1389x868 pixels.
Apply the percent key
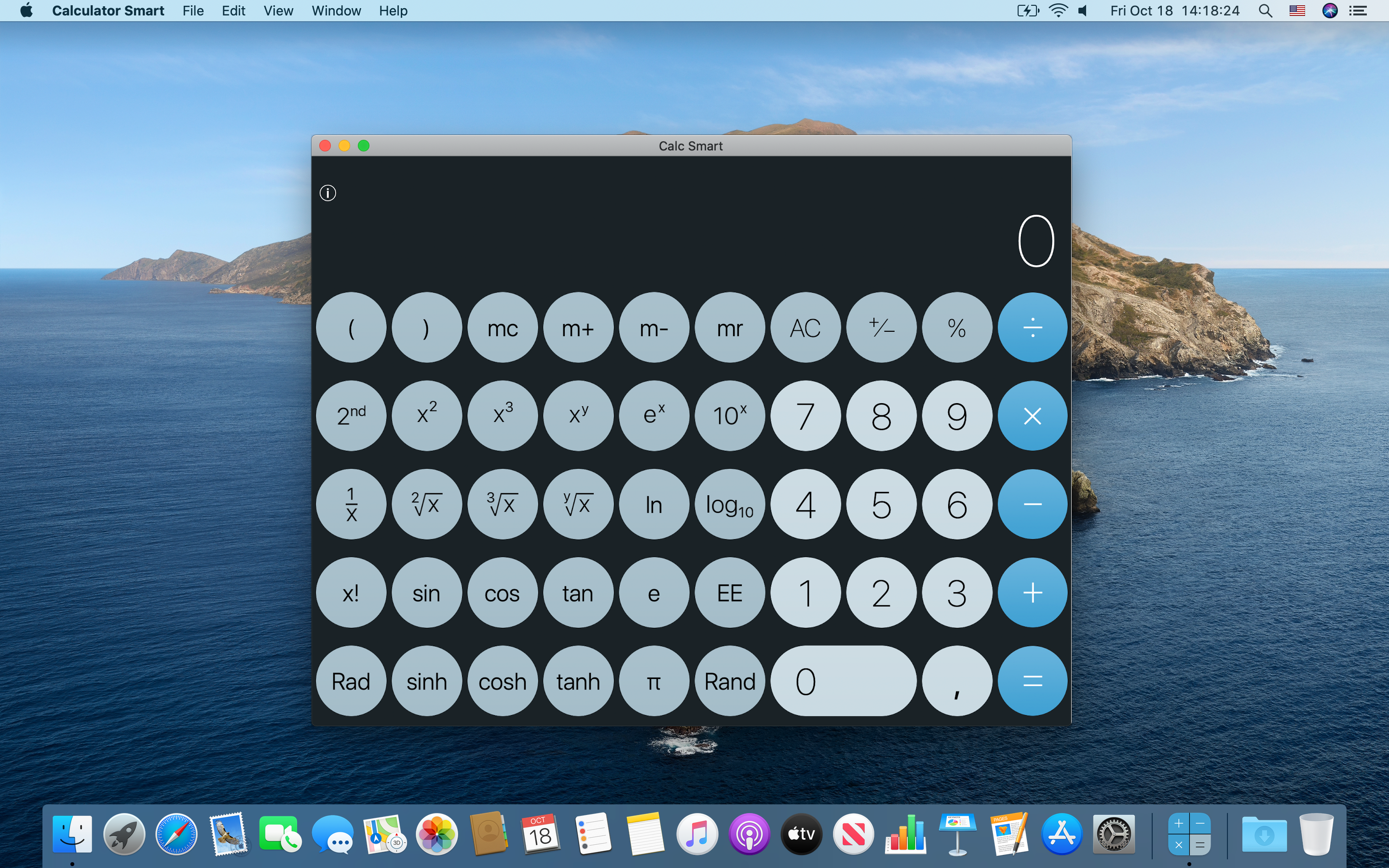(x=957, y=328)
